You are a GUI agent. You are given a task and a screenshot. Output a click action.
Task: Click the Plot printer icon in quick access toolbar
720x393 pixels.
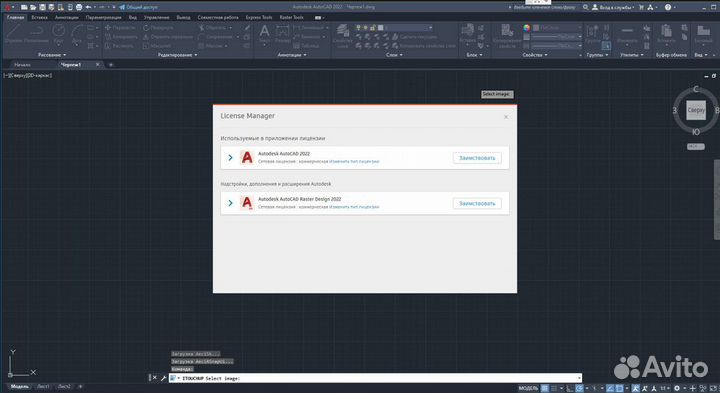(79, 7)
